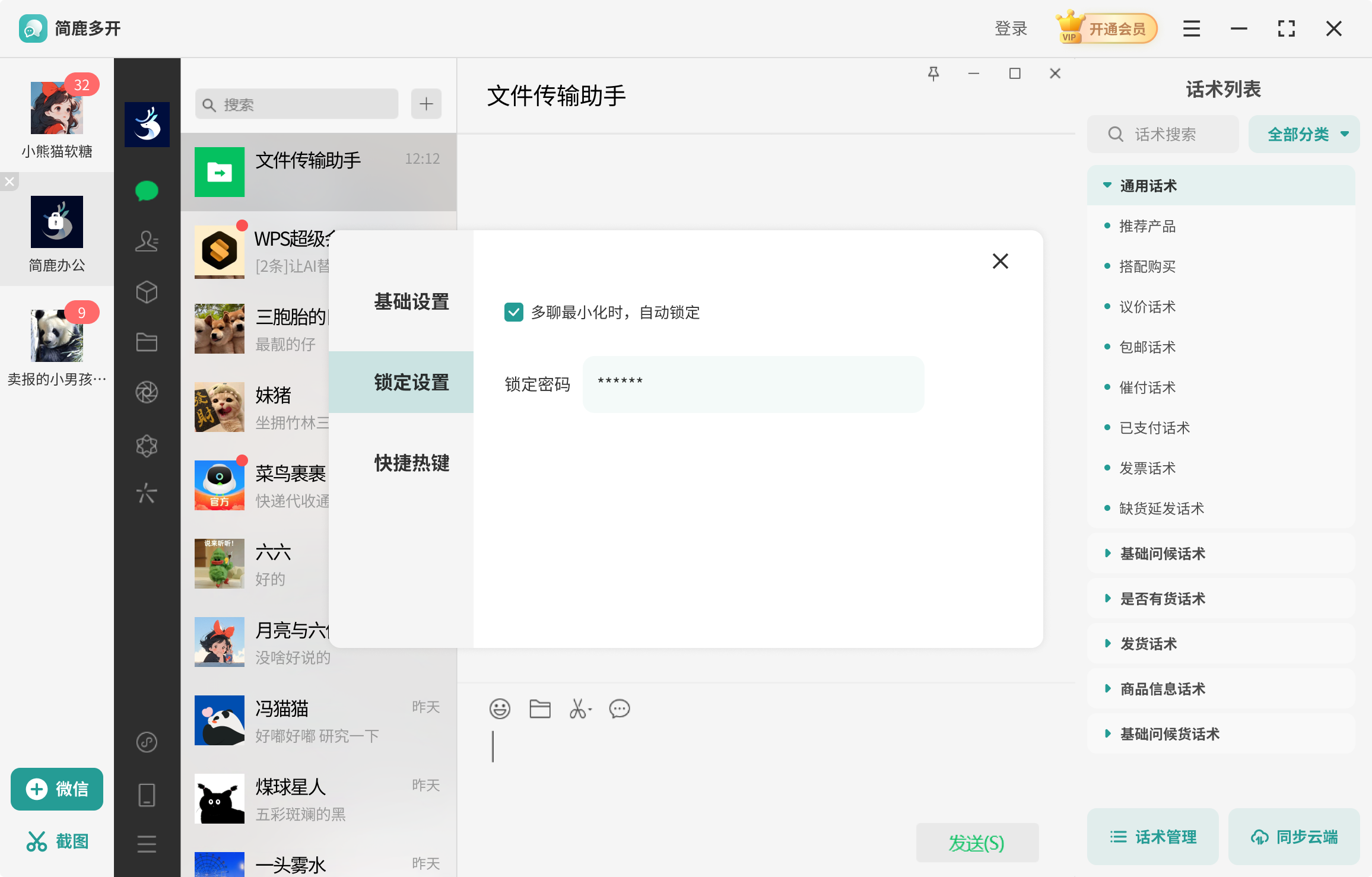Open the Channels aperture icon
This screenshot has width=1372, height=877.
(x=147, y=392)
